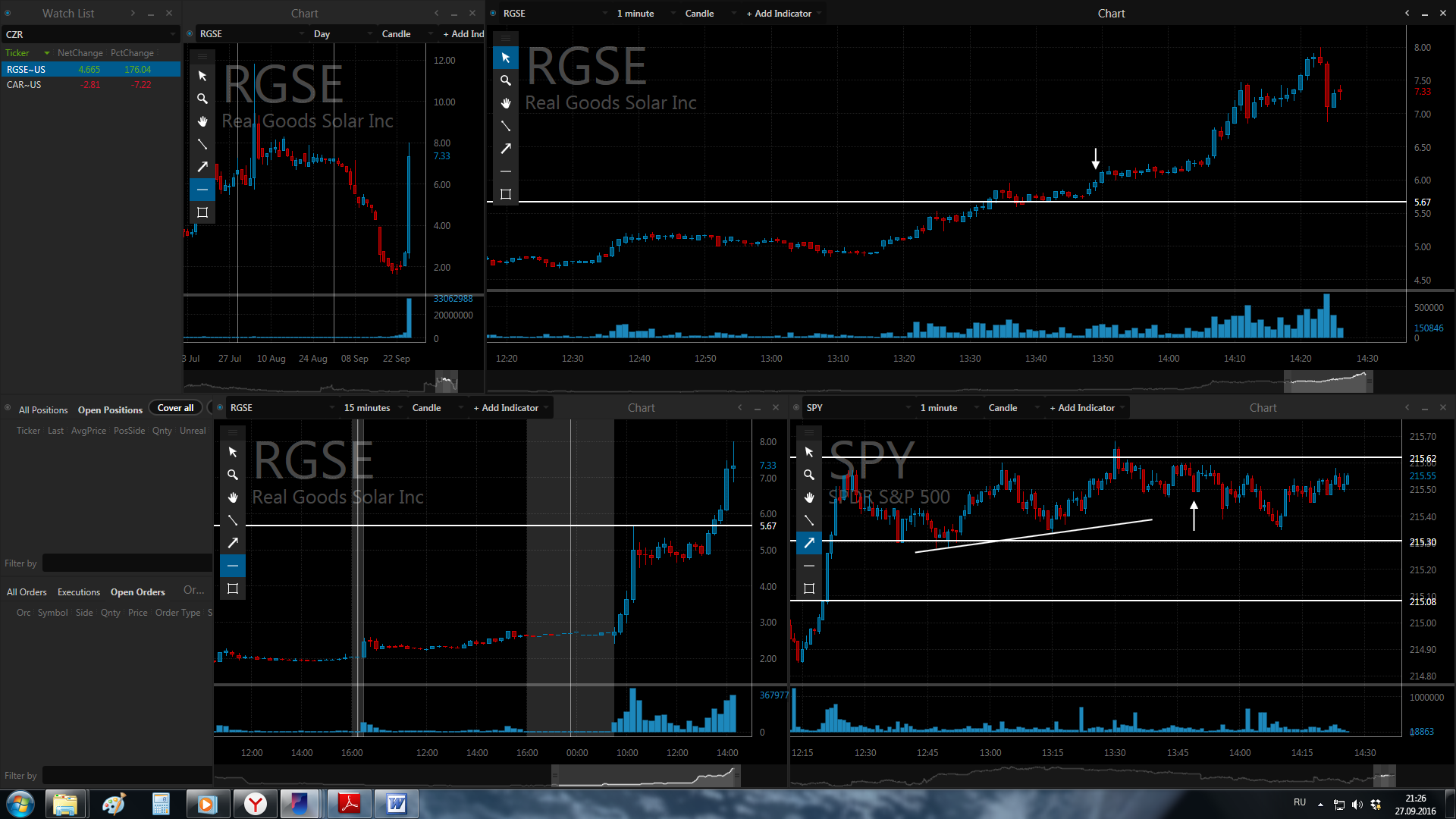
Task: Click positions Filter by input field
Action: [x=127, y=563]
